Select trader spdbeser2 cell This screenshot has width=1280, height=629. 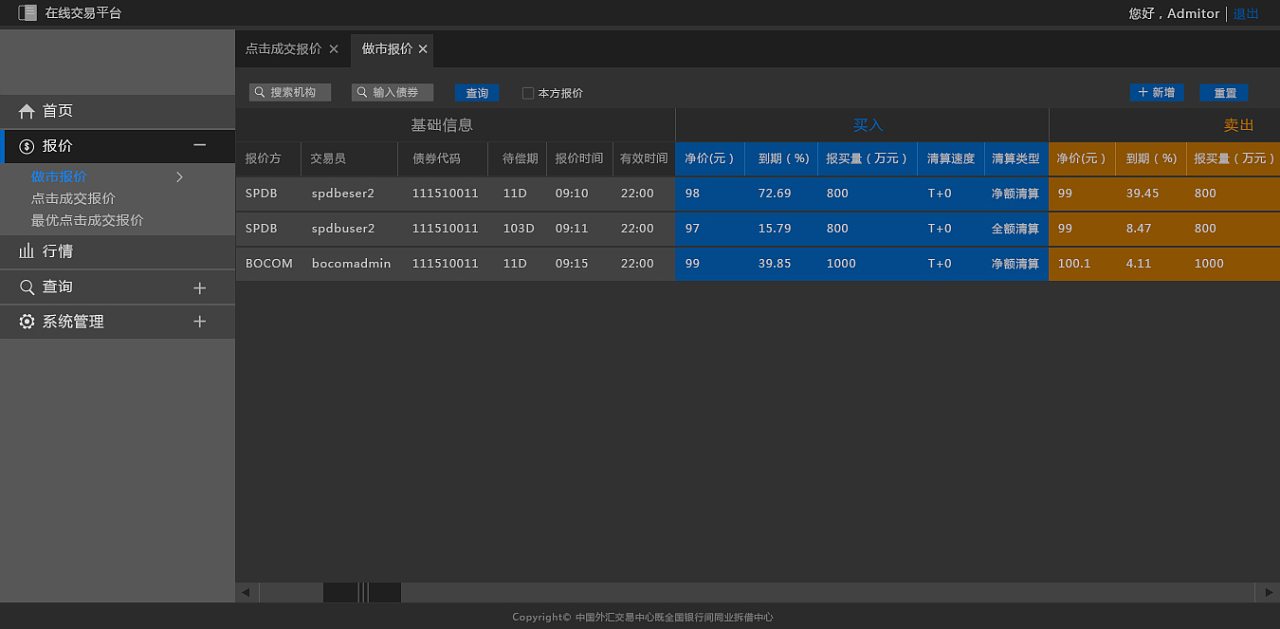click(342, 193)
